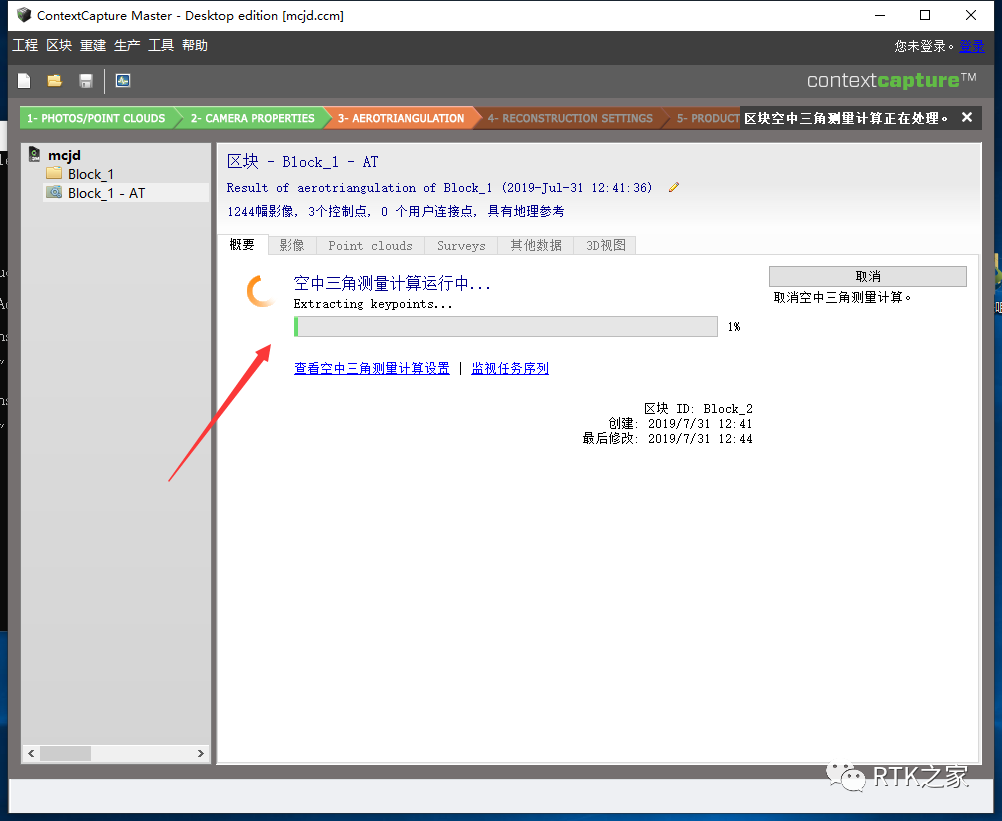Click the tree panel scroll left arrow
The image size is (1002, 821).
coord(31,753)
